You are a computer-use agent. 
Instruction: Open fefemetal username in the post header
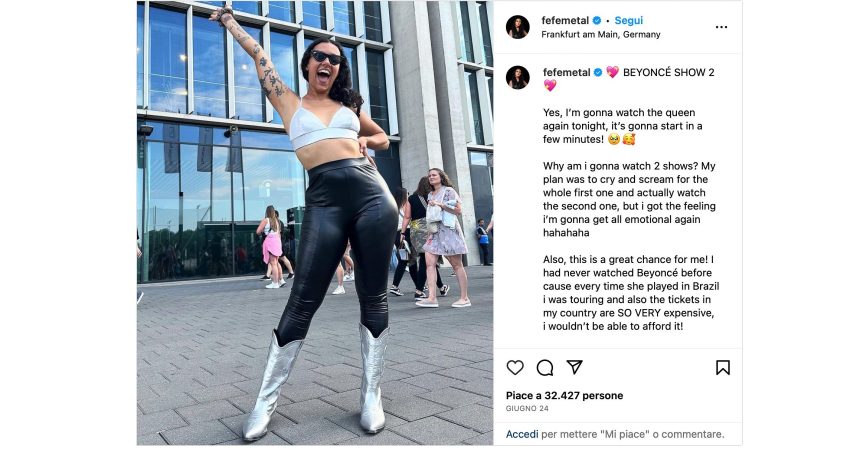pyautogui.click(x=565, y=20)
